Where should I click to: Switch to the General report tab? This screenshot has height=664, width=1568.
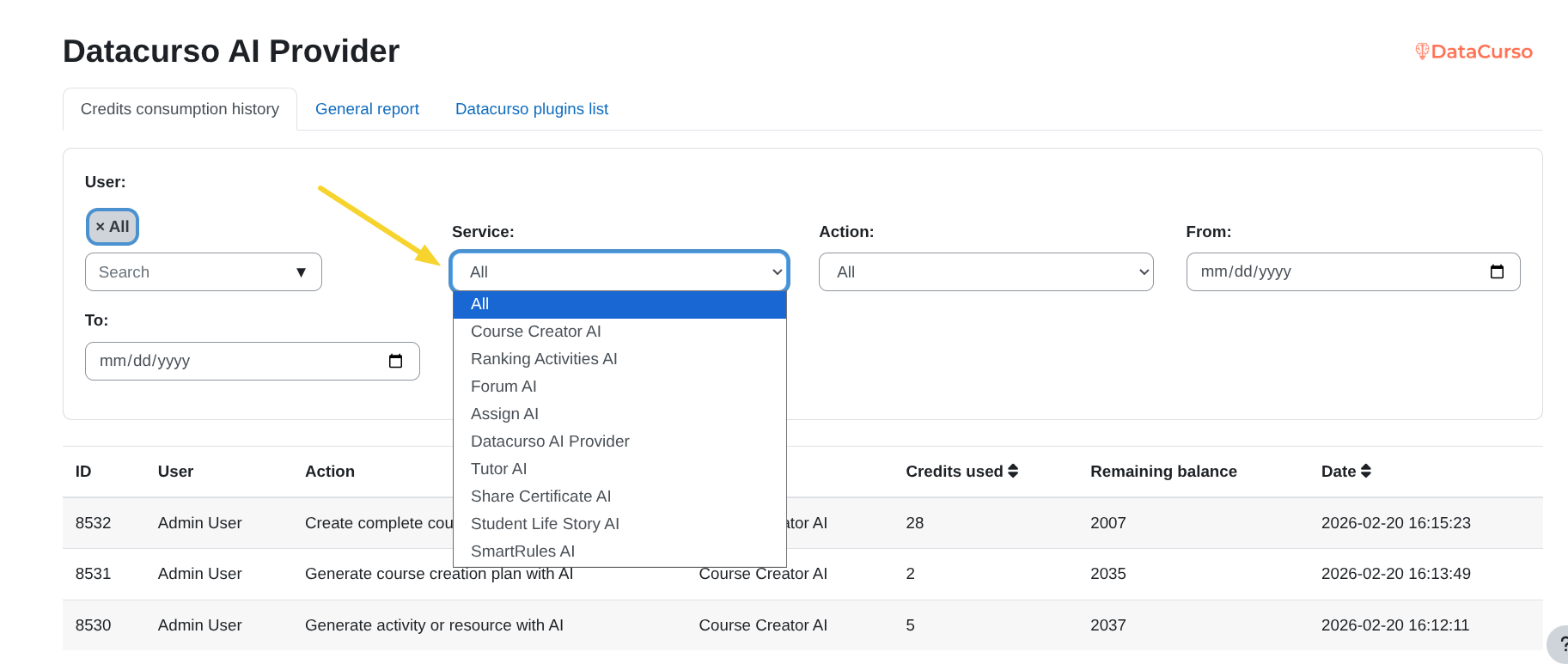tap(367, 109)
